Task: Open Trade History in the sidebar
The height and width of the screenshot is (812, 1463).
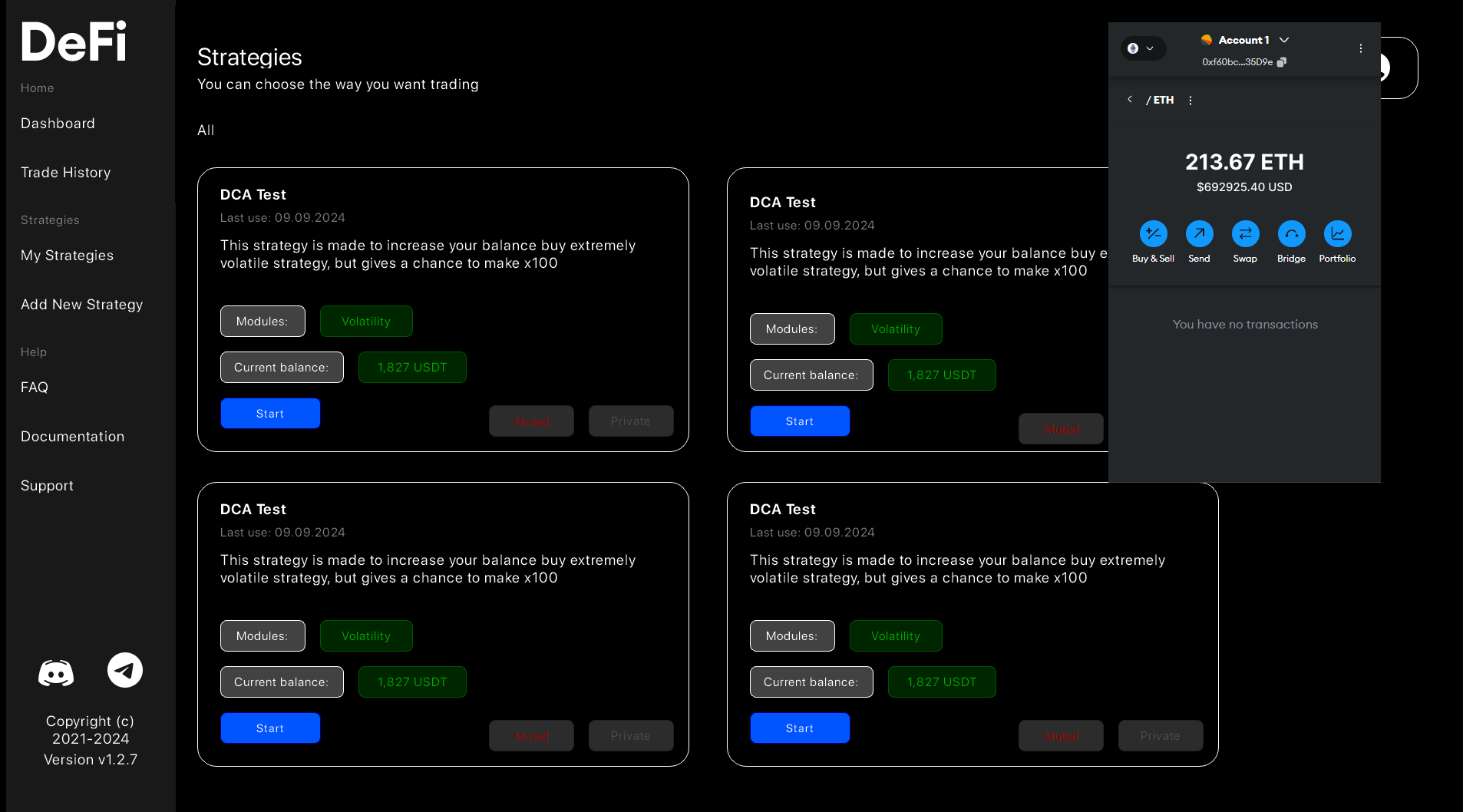Action: 65,173
